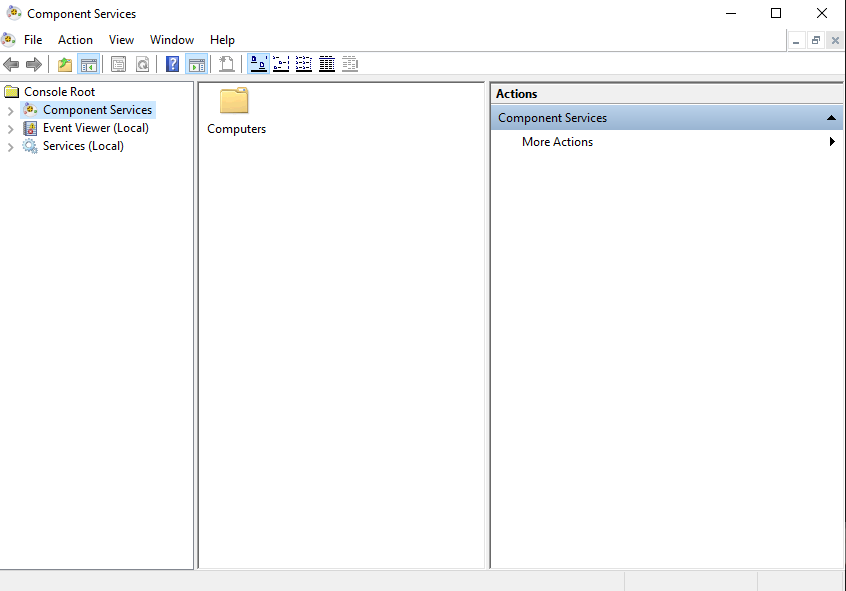Click More Actions in Actions pane

pyautogui.click(x=557, y=142)
